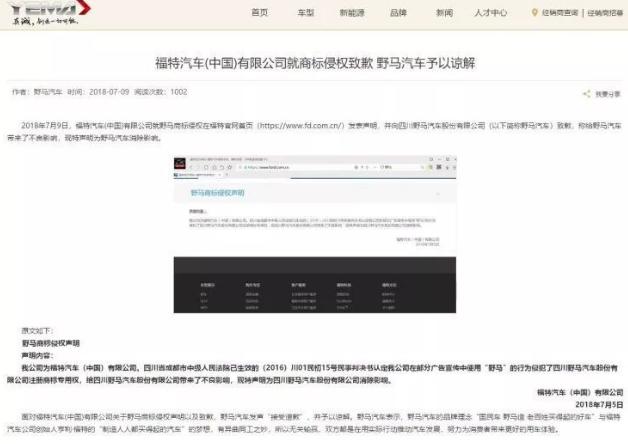
Task: Click the date 2018年7月5日 under the signature
Action: click(600, 405)
